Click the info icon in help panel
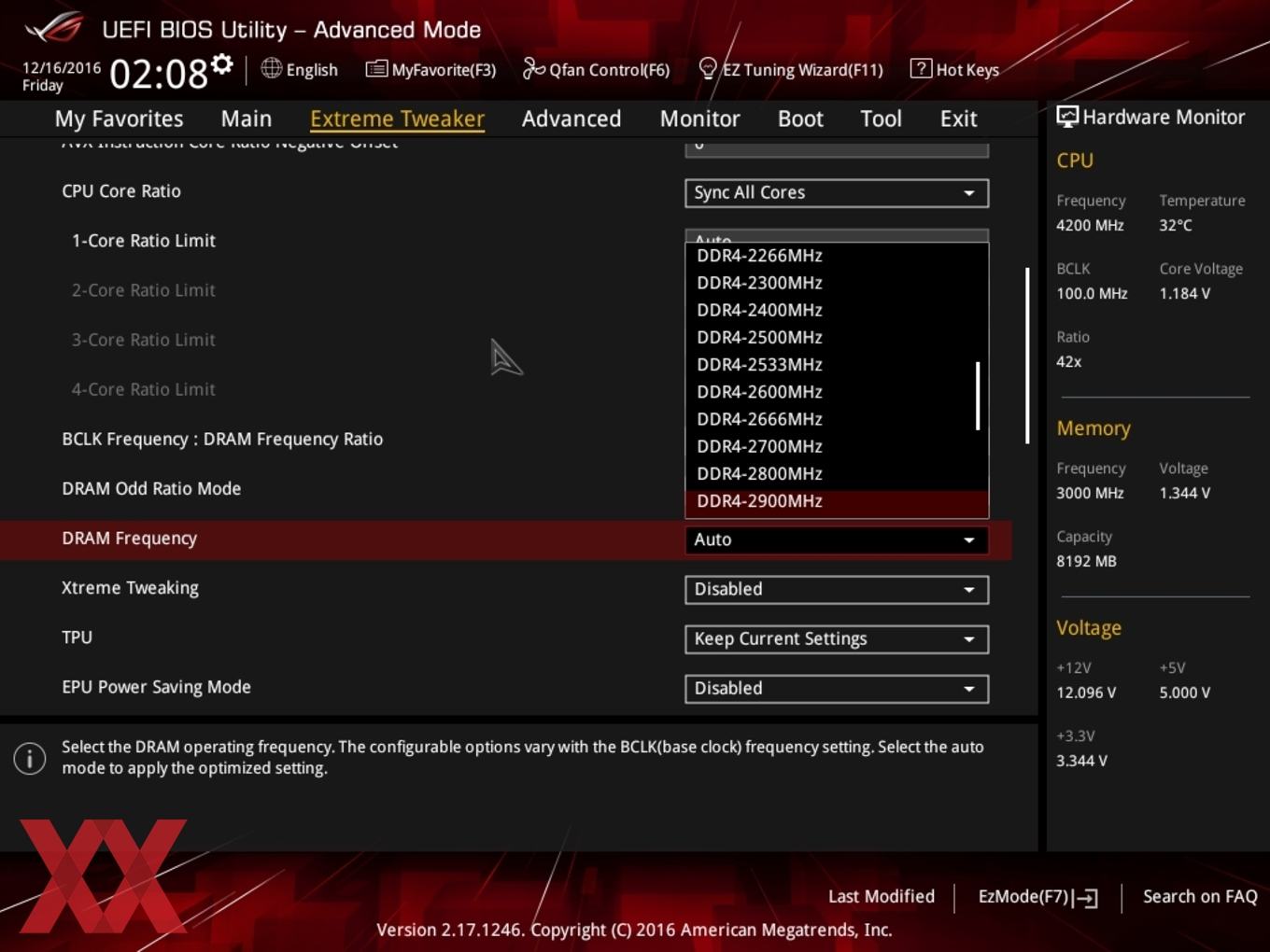Image resolution: width=1270 pixels, height=952 pixels. pos(30,758)
